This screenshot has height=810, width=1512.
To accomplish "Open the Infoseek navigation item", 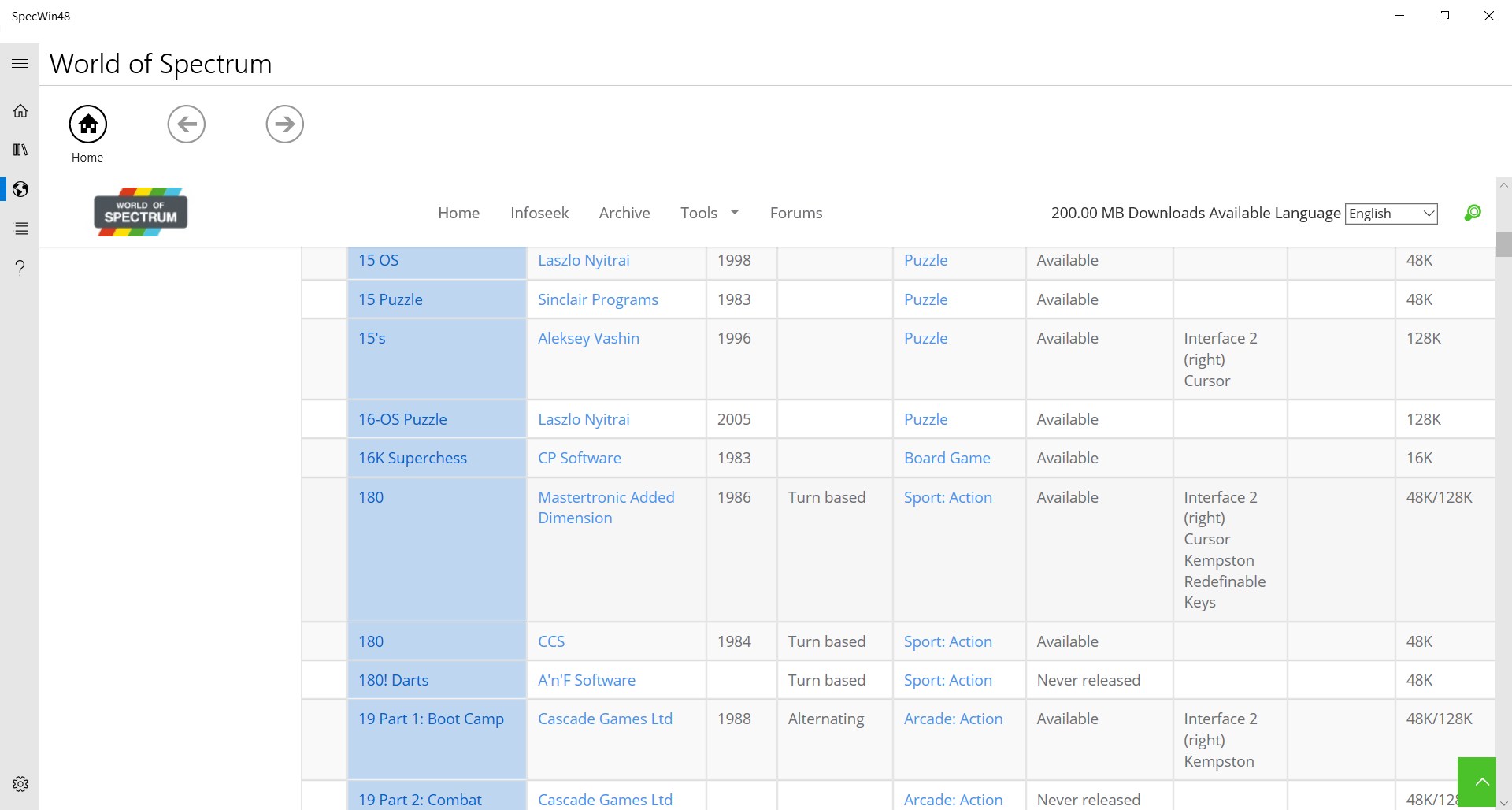I will click(x=539, y=213).
